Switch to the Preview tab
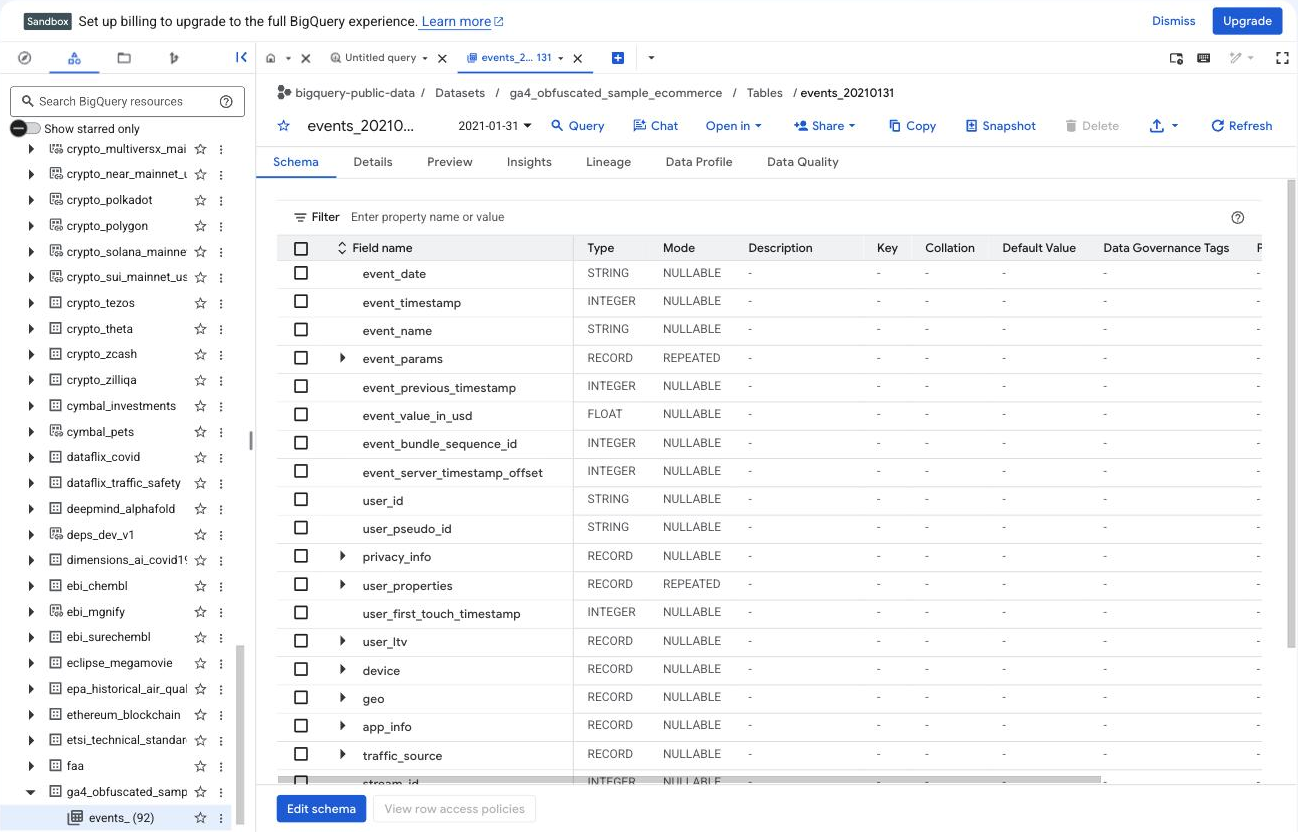The height and width of the screenshot is (832, 1298). (450, 162)
